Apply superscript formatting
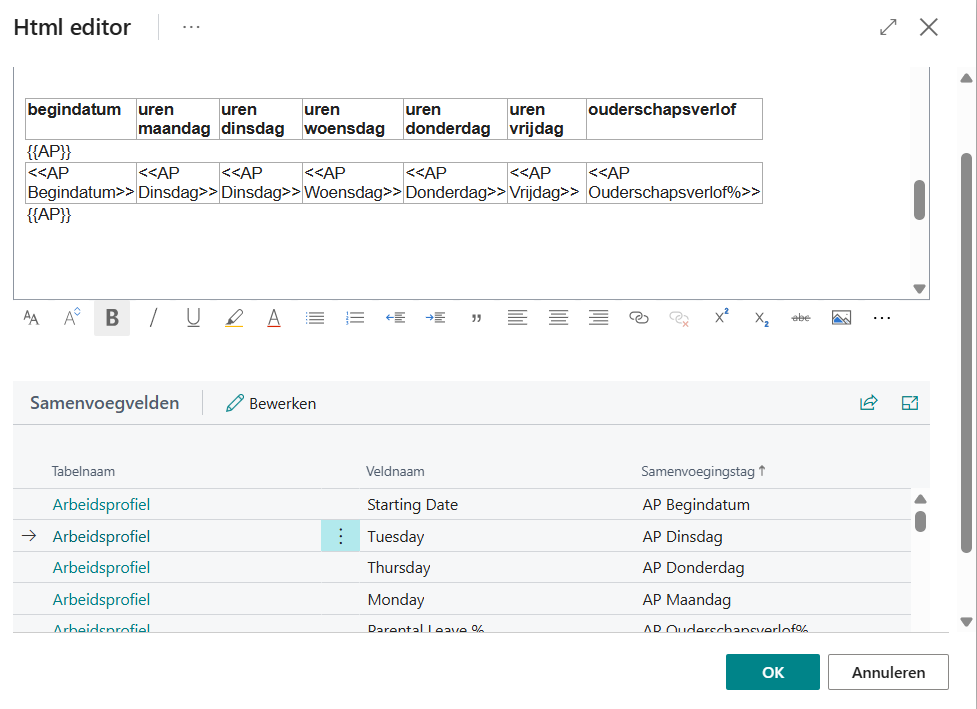 [721, 317]
